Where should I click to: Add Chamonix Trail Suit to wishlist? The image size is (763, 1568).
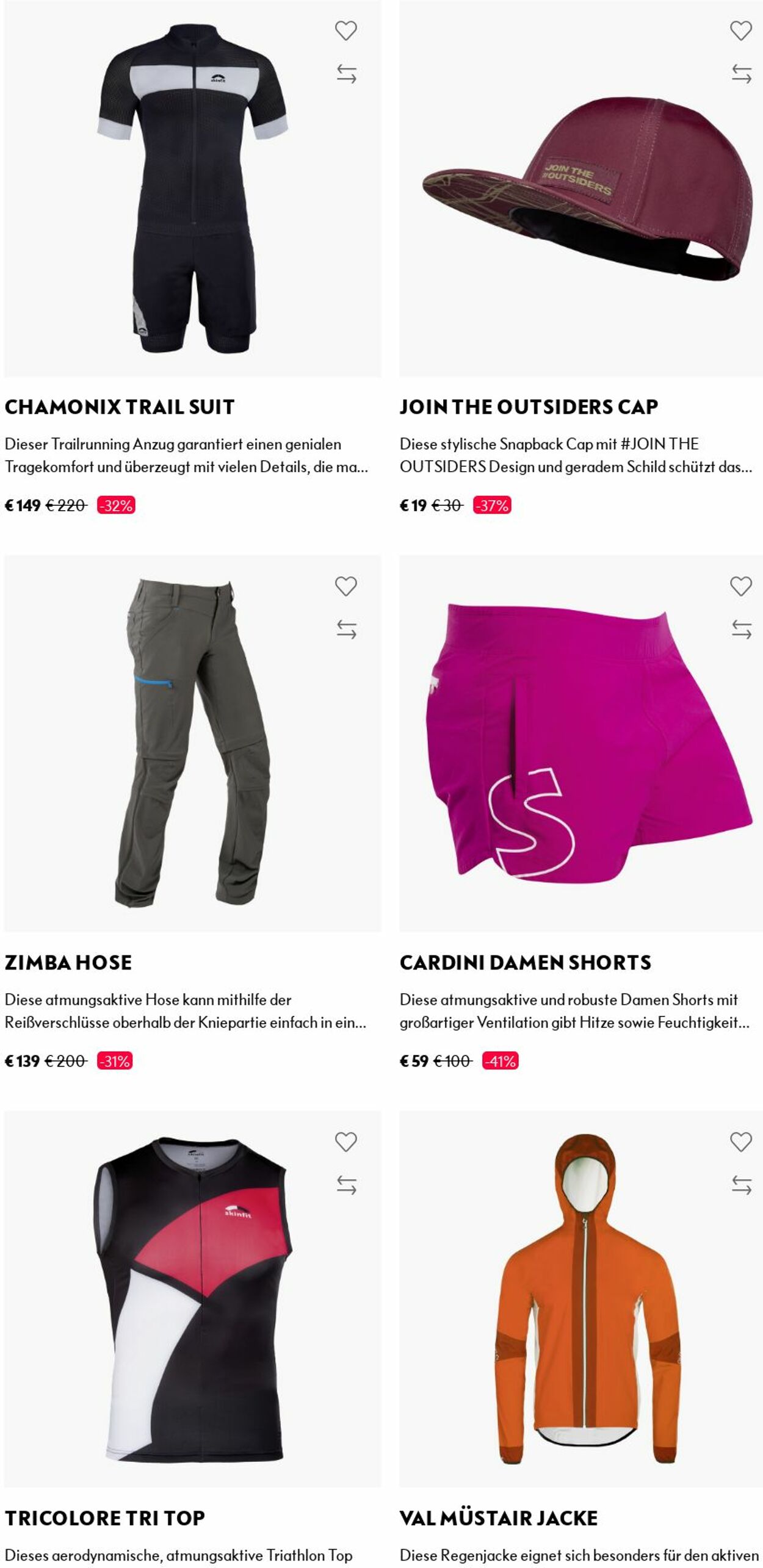tap(346, 31)
